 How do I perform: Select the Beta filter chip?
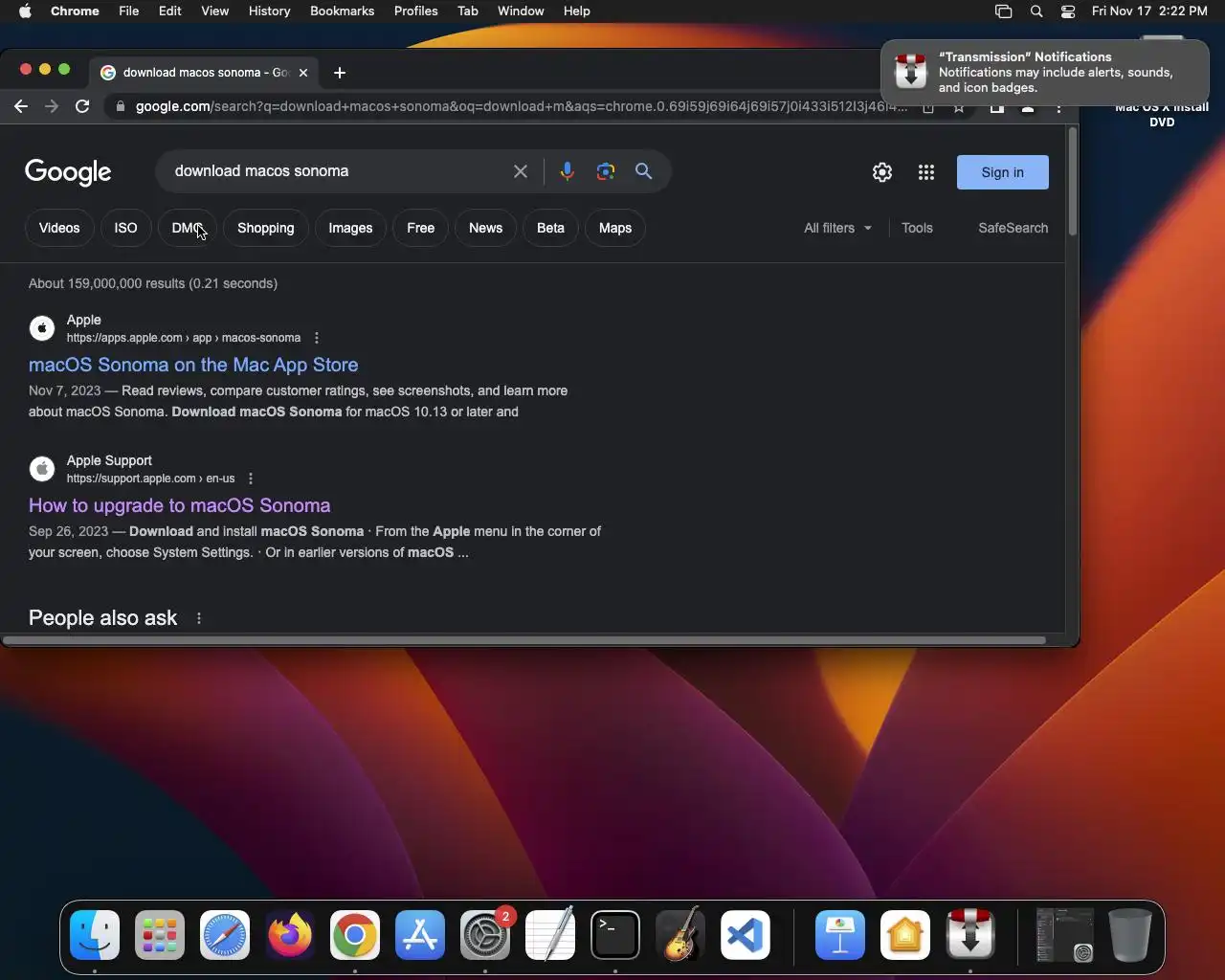(550, 228)
